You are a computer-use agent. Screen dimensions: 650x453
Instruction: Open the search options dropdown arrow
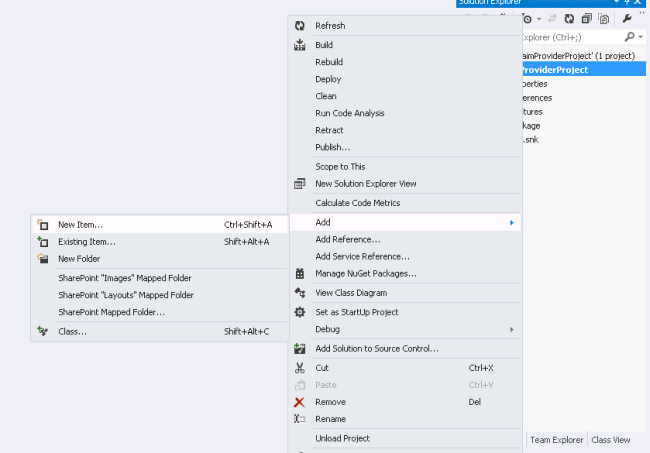pyautogui.click(x=640, y=37)
